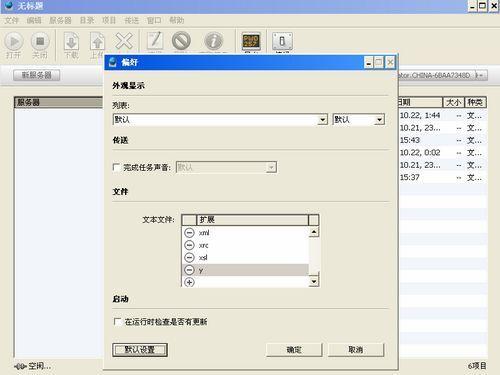500x375 pixels.
Task: Open the 帮助 menu
Action: coord(176,20)
